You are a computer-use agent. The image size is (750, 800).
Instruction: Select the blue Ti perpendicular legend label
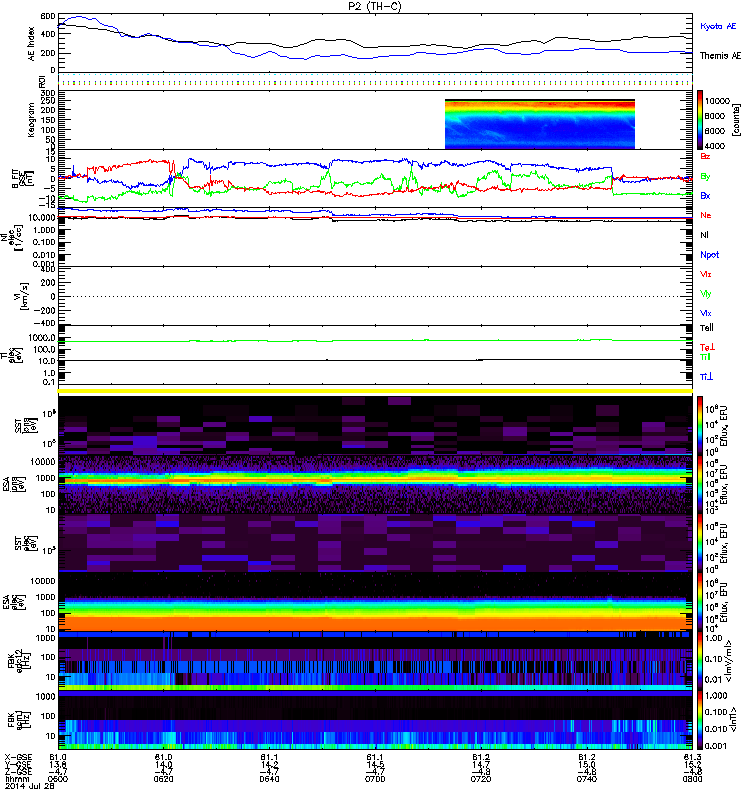pyautogui.click(x=706, y=377)
